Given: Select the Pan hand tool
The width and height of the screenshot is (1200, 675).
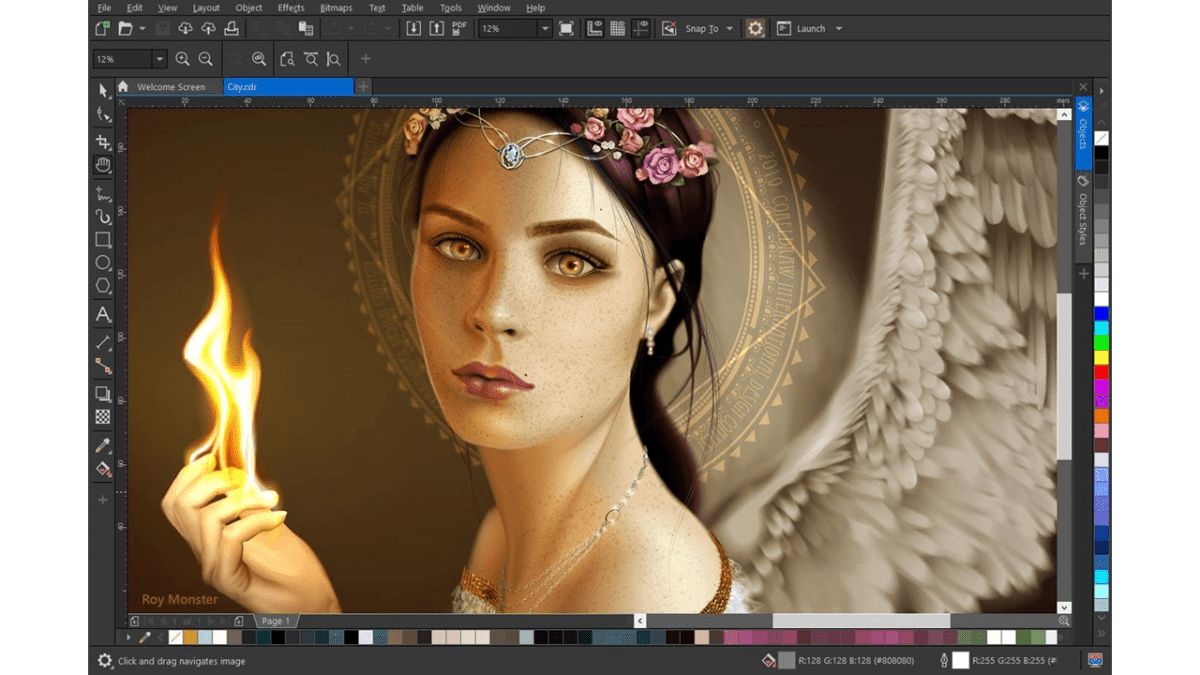Looking at the screenshot, I should [103, 165].
